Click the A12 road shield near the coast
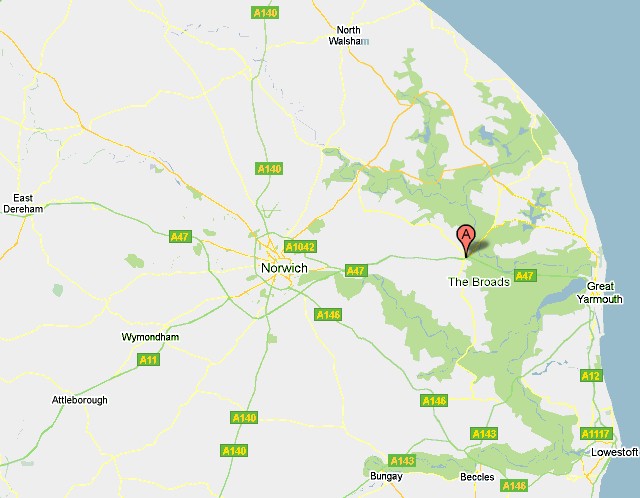 [591, 376]
